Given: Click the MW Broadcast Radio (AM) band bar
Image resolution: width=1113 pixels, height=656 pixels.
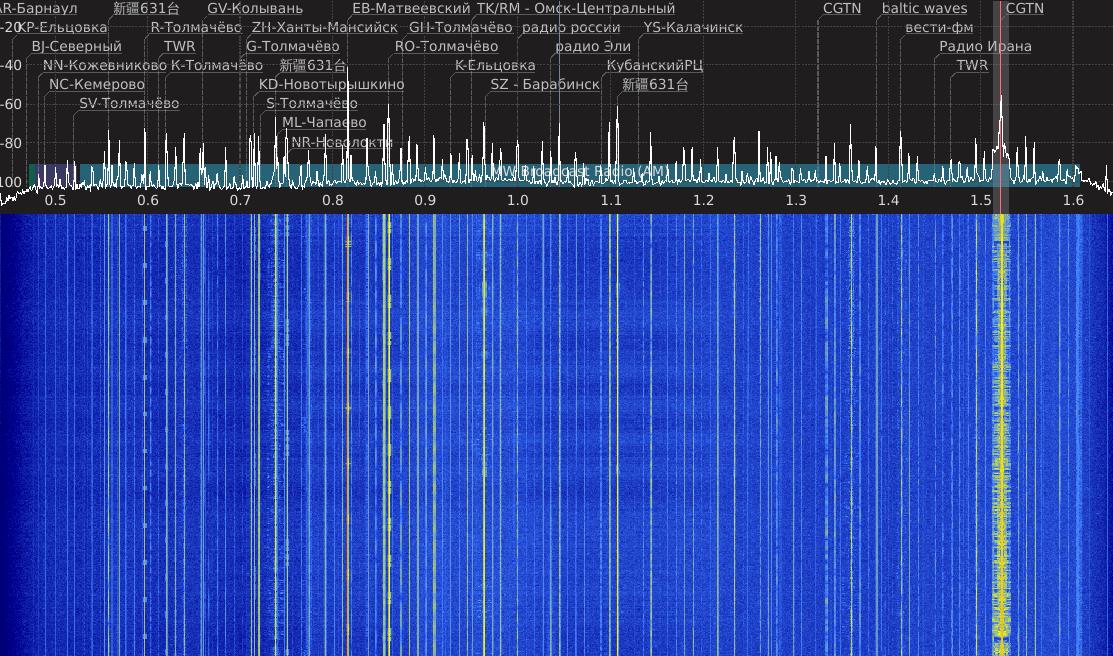Looking at the screenshot, I should click(x=580, y=173).
